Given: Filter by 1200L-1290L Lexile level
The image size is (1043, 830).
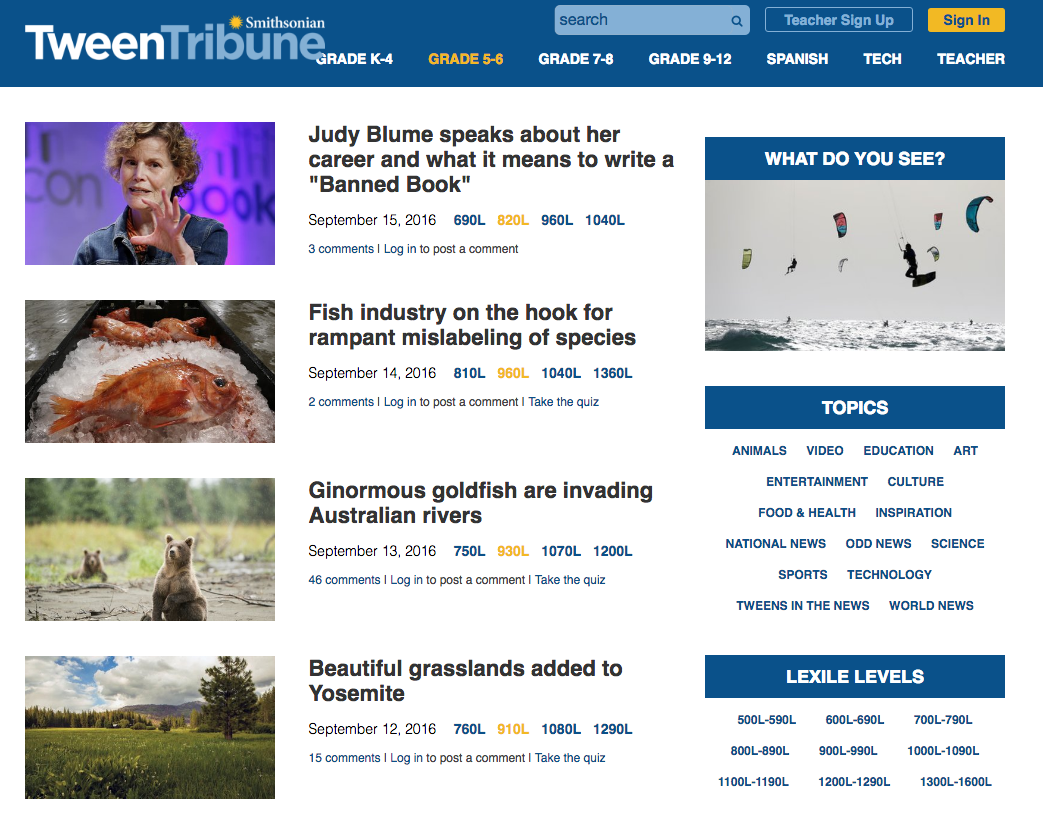Looking at the screenshot, I should (x=854, y=782).
